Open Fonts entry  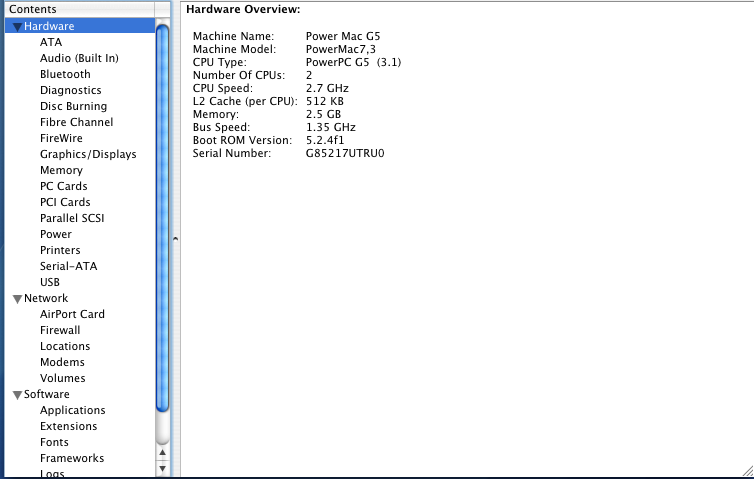point(54,442)
